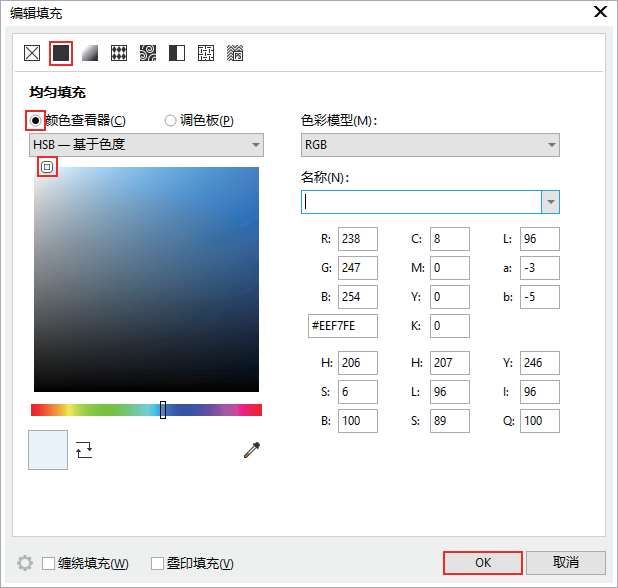Click the hex field #EEF7FE
Screen dimensions: 618x588
tap(343, 326)
